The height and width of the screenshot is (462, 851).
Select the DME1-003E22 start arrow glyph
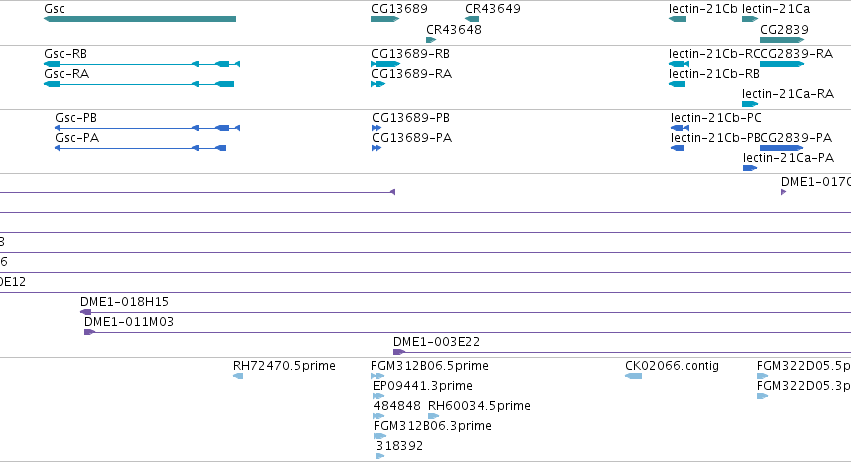[399, 352]
